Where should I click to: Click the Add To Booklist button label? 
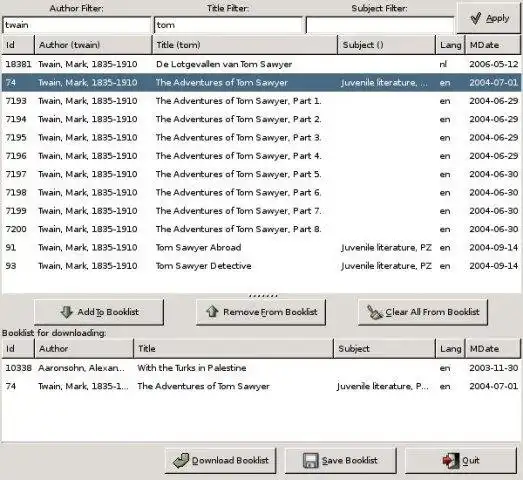pos(108,312)
